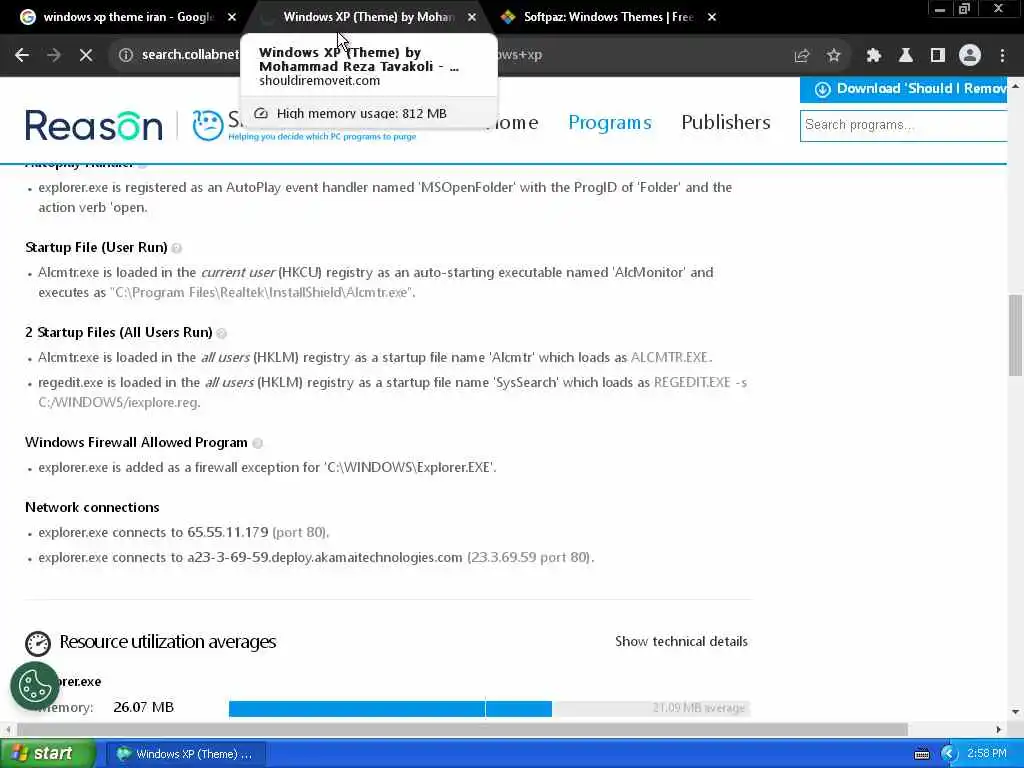Image resolution: width=1024 pixels, height=768 pixels.
Task: Bookmark this page with the star icon
Action: pos(833,56)
